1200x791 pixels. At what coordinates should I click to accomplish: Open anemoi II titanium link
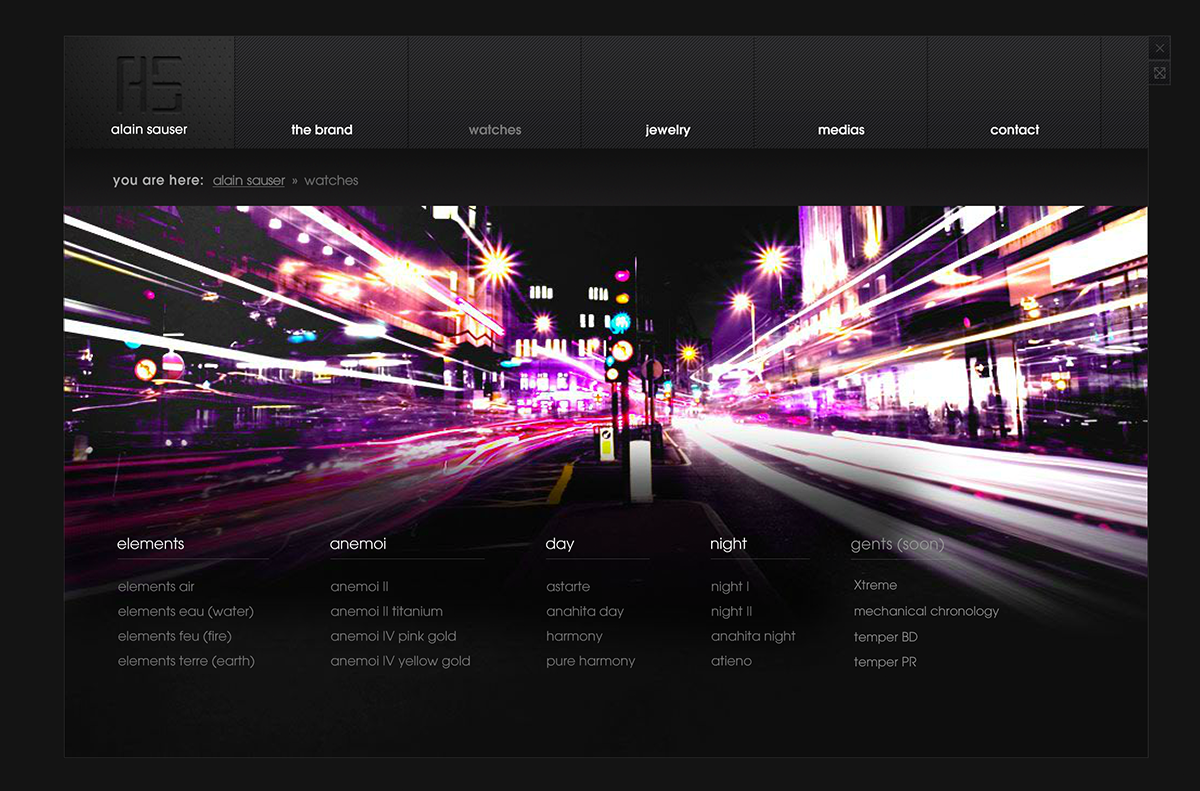386,611
